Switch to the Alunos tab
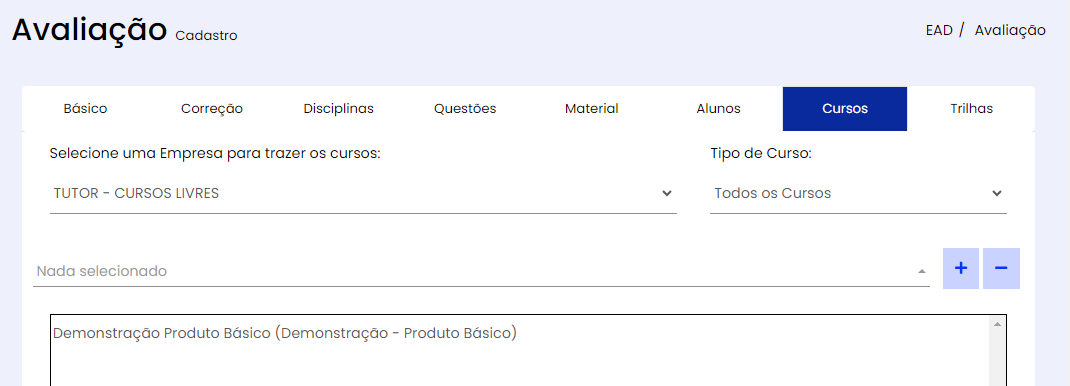This screenshot has width=1070, height=386. click(x=719, y=108)
